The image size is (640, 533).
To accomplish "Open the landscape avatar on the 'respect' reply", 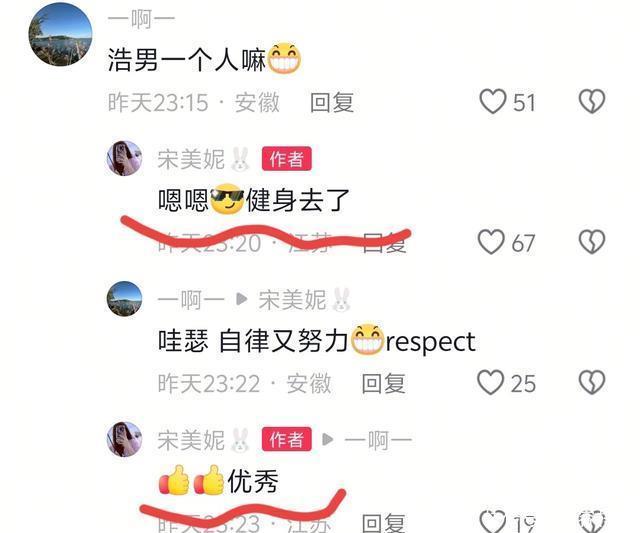I will tap(124, 299).
